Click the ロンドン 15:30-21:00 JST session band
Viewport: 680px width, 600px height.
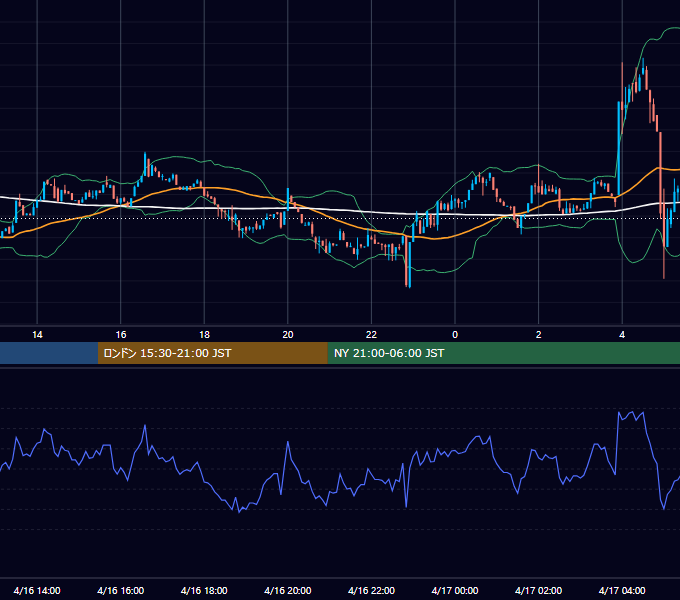[212, 353]
